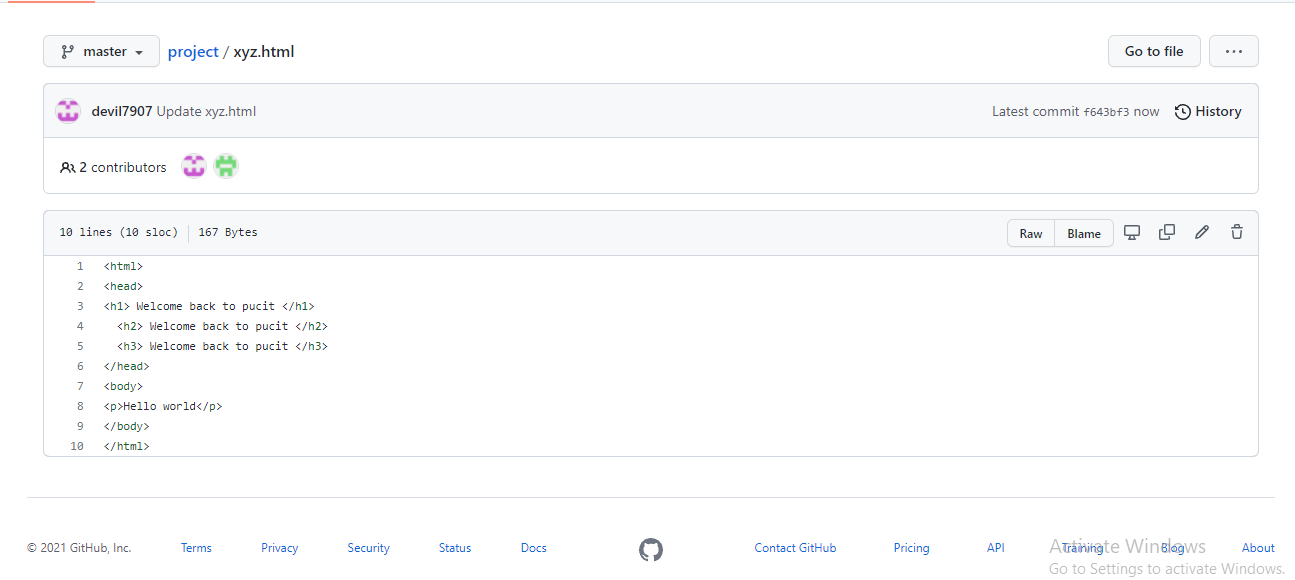
Task: Click the </head> code line
Action: coord(126,366)
